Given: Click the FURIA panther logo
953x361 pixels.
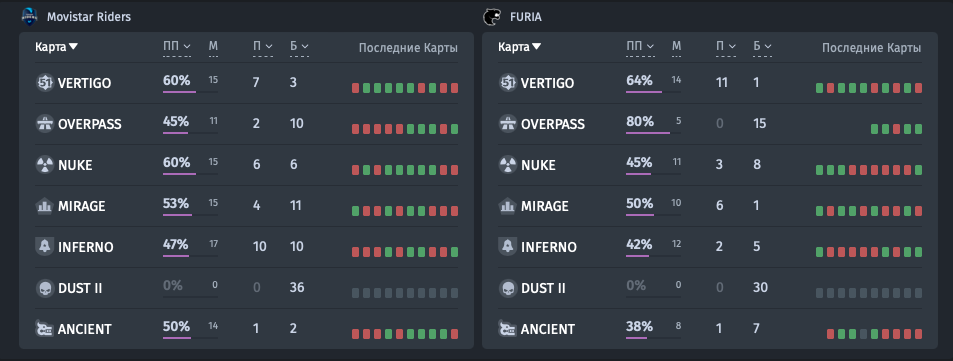Looking at the screenshot, I should point(490,17).
